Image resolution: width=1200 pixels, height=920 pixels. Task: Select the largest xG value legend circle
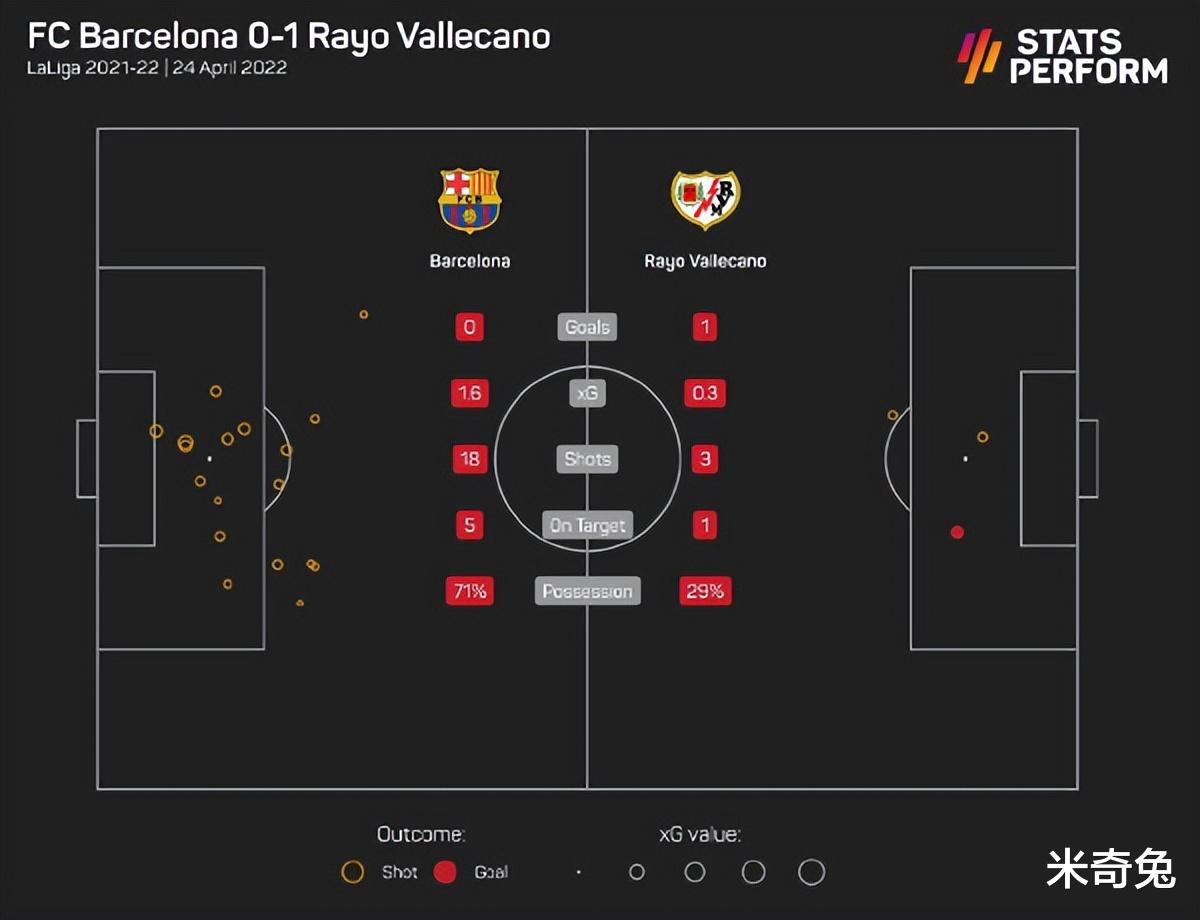point(812,872)
